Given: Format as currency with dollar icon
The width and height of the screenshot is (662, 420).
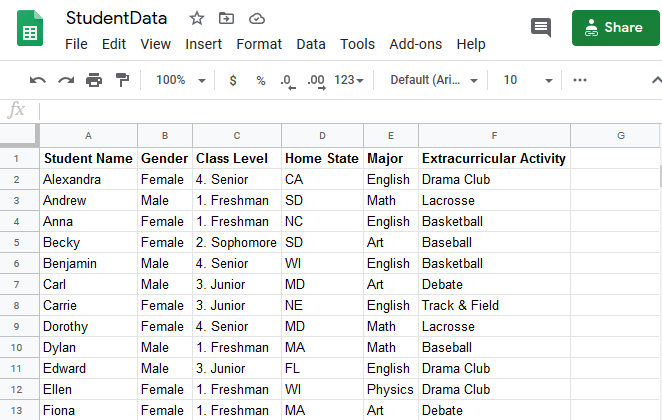Looking at the screenshot, I should [x=233, y=80].
